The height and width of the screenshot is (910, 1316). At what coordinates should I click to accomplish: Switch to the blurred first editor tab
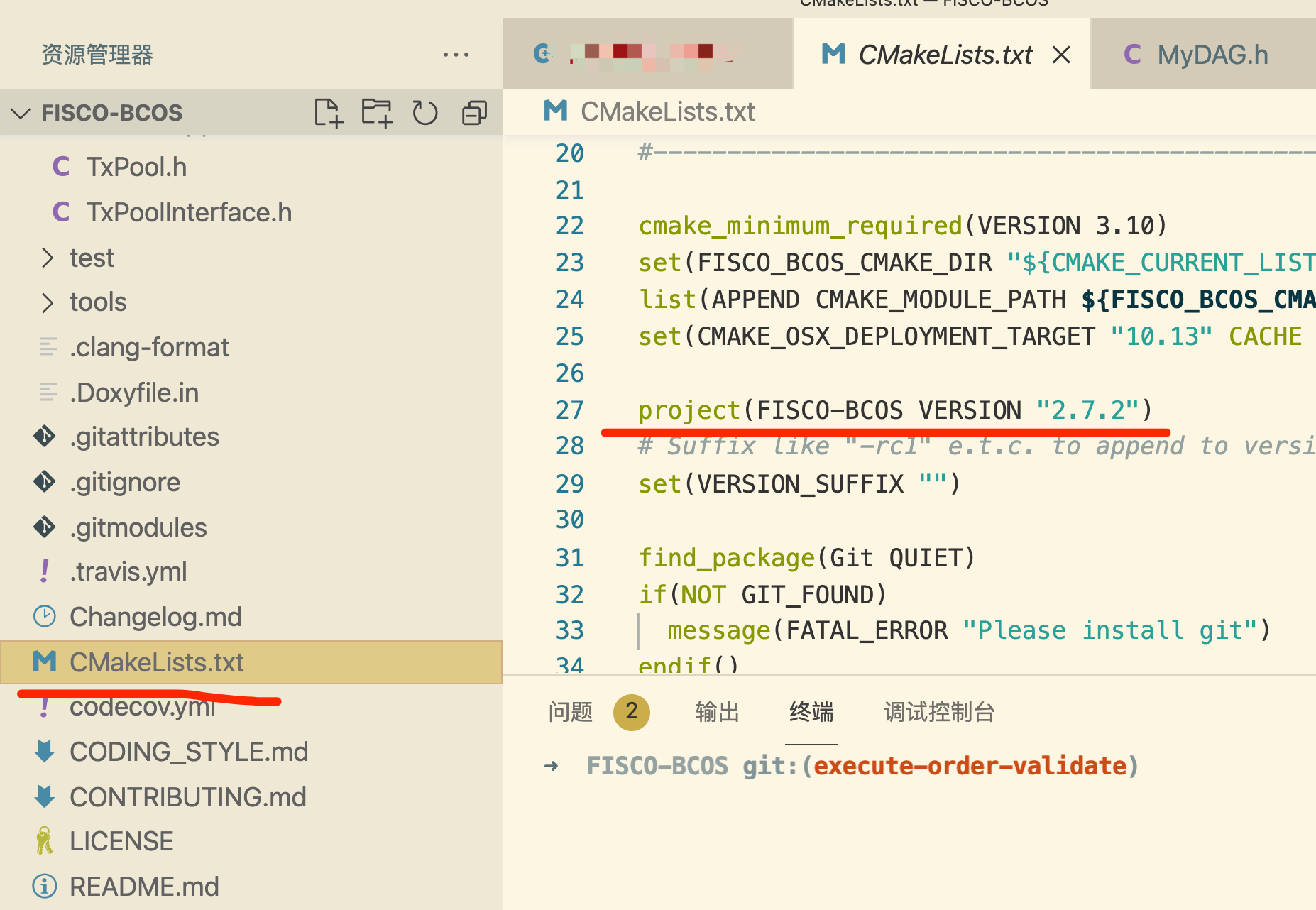[x=647, y=55]
